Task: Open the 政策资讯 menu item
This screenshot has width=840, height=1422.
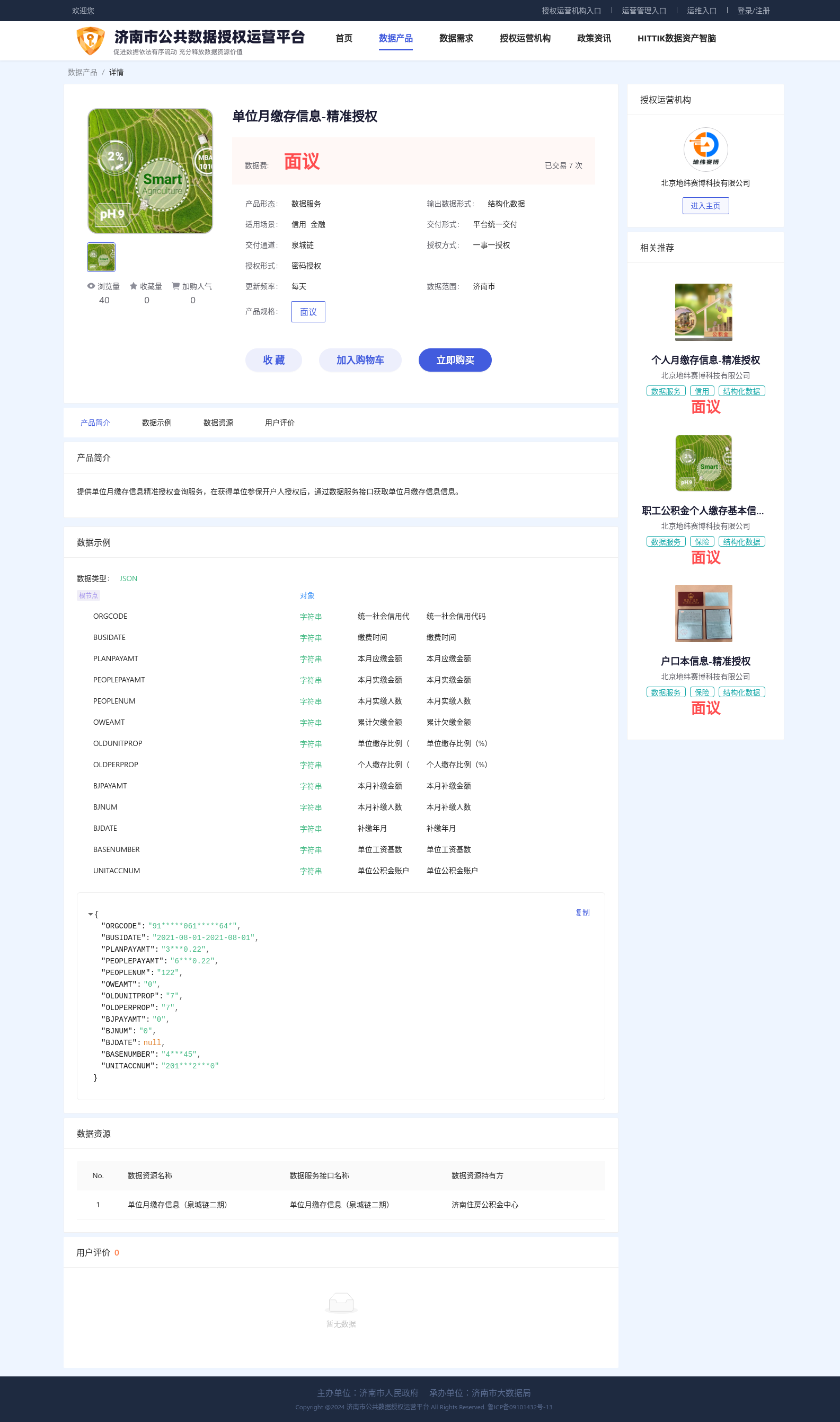Action: (594, 38)
